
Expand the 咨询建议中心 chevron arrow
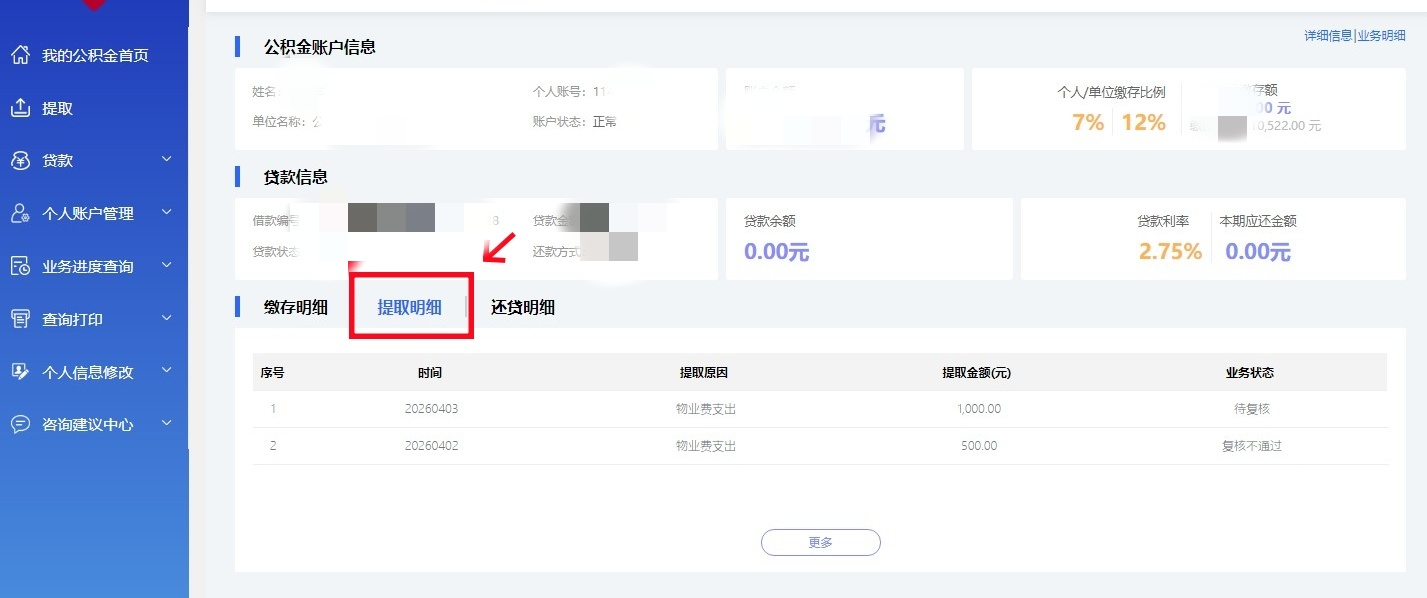(167, 423)
